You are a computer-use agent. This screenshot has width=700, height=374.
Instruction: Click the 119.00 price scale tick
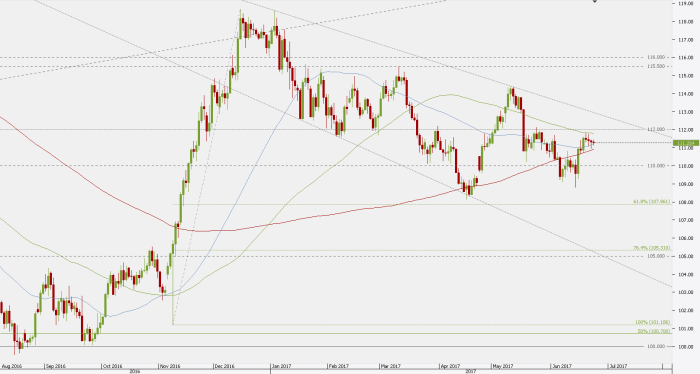(686, 3)
